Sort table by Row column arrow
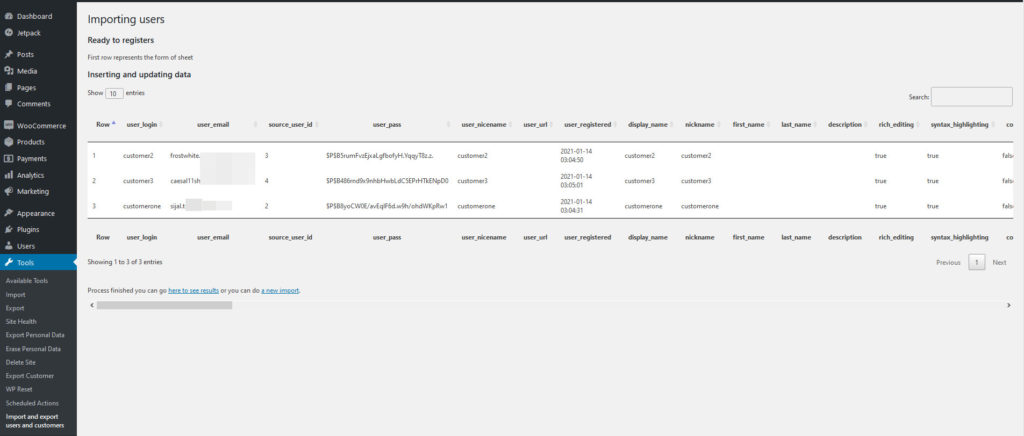Image resolution: width=1024 pixels, height=436 pixels. pyautogui.click(x=114, y=123)
